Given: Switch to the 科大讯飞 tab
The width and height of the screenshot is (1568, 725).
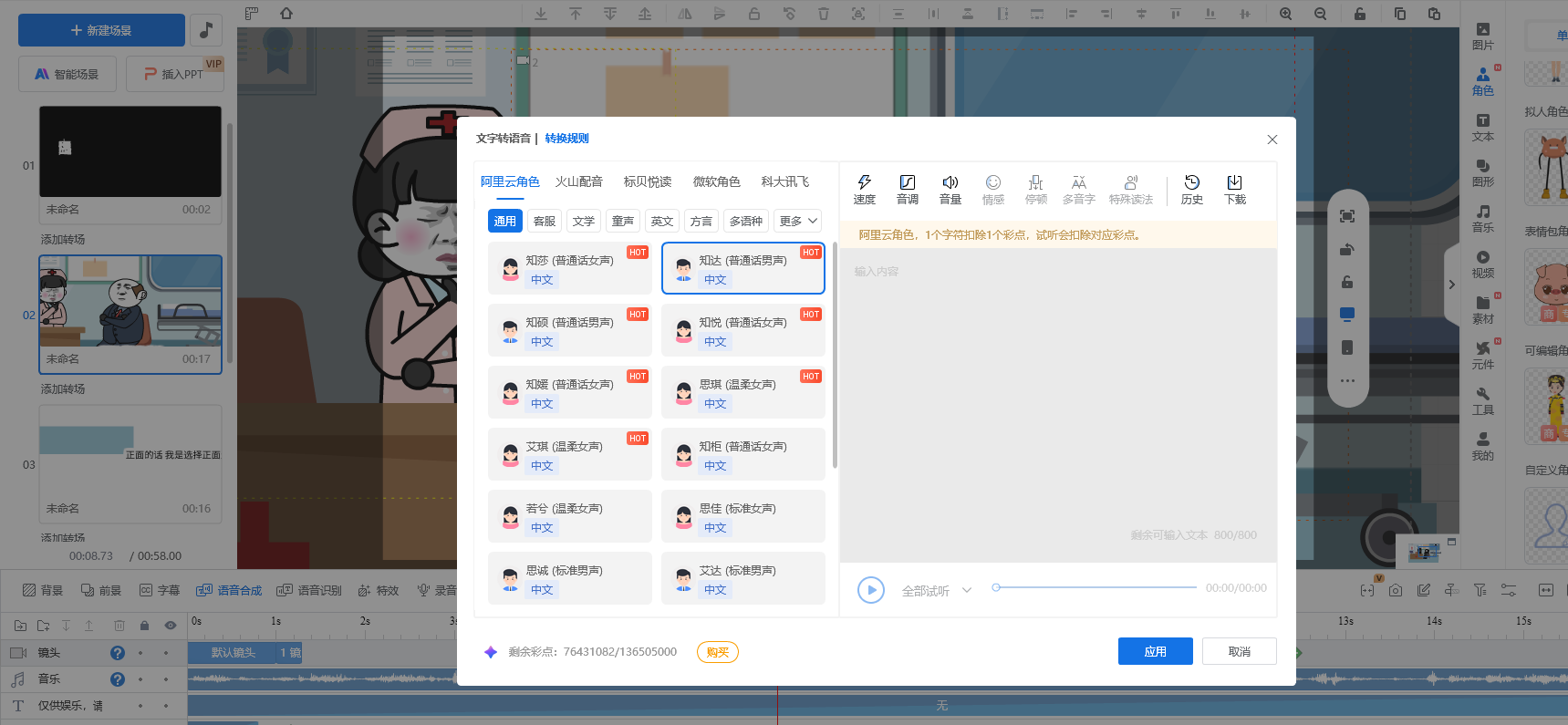Looking at the screenshot, I should click(784, 181).
